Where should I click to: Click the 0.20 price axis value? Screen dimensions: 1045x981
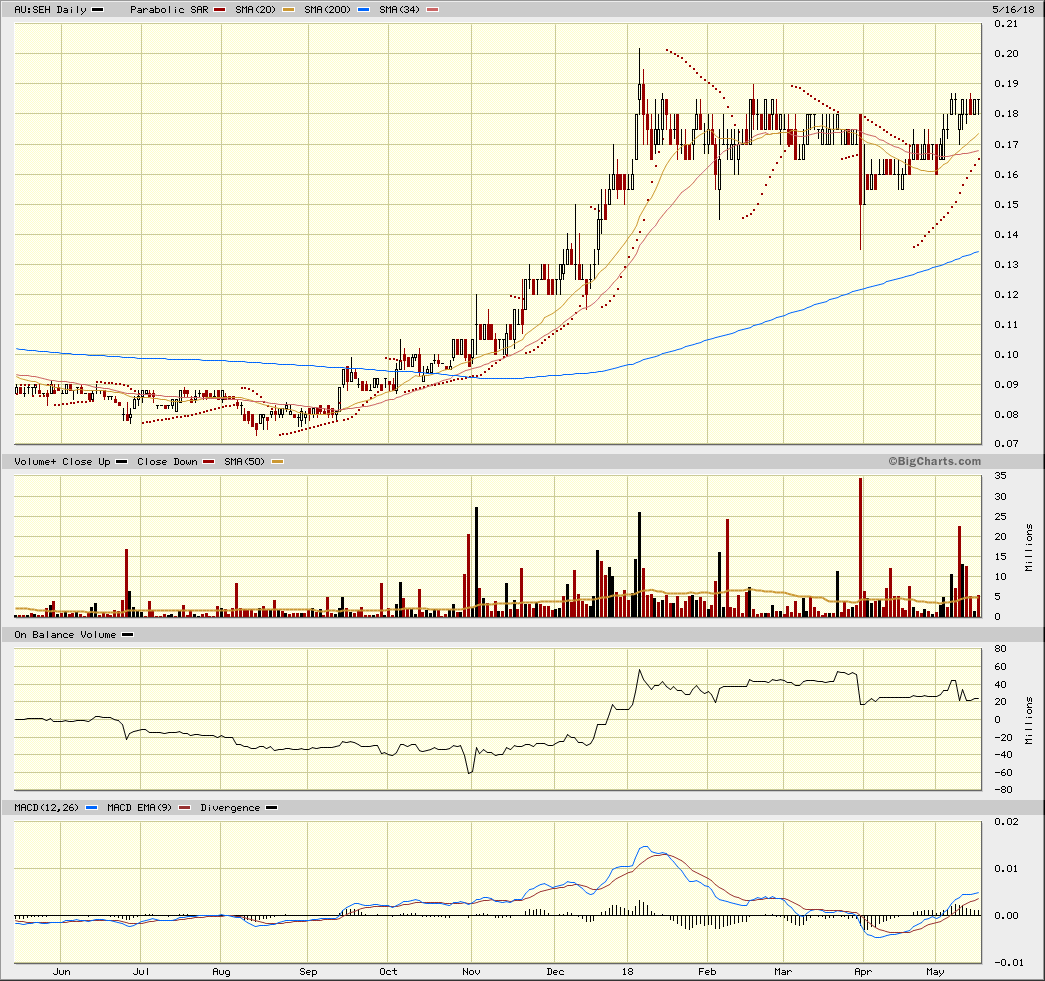1006,54
